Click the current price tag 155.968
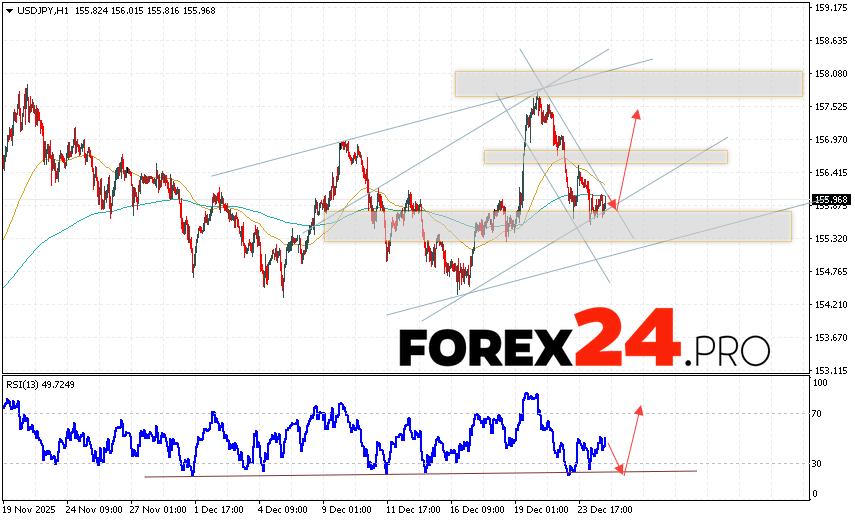Viewport: 855px width, 521px height. point(831,199)
